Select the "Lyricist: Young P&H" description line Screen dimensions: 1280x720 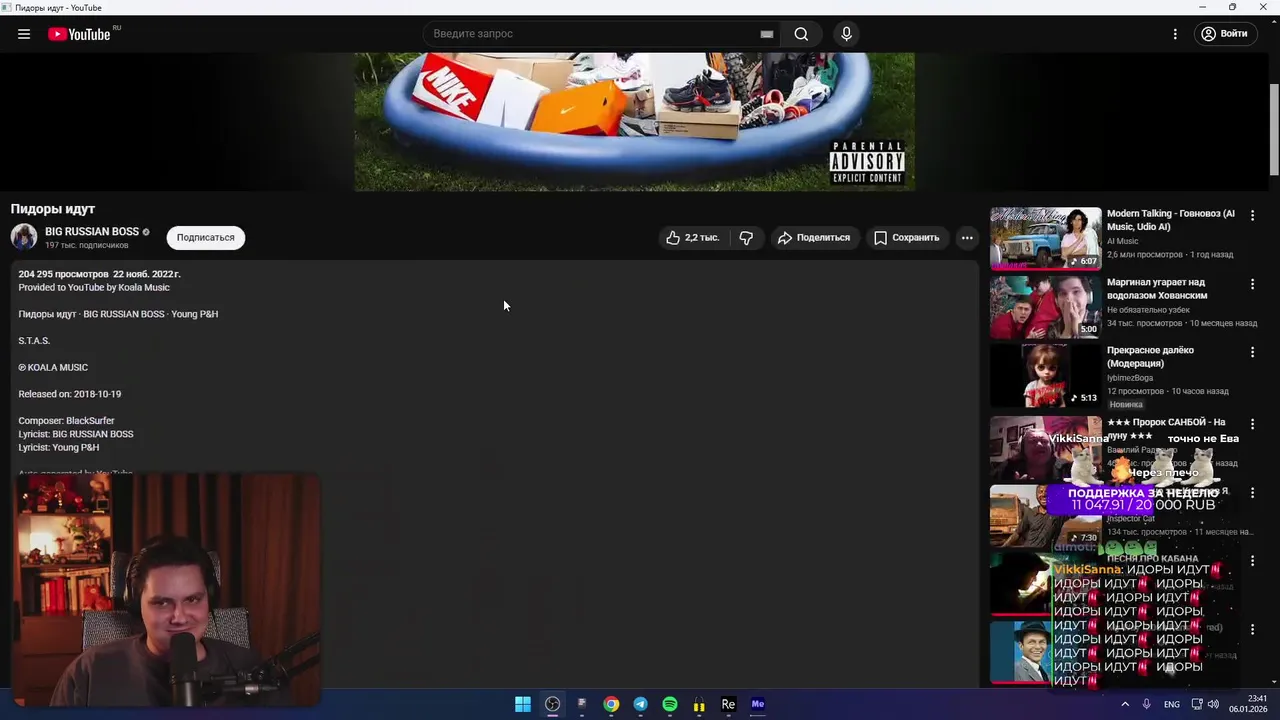click(x=58, y=447)
